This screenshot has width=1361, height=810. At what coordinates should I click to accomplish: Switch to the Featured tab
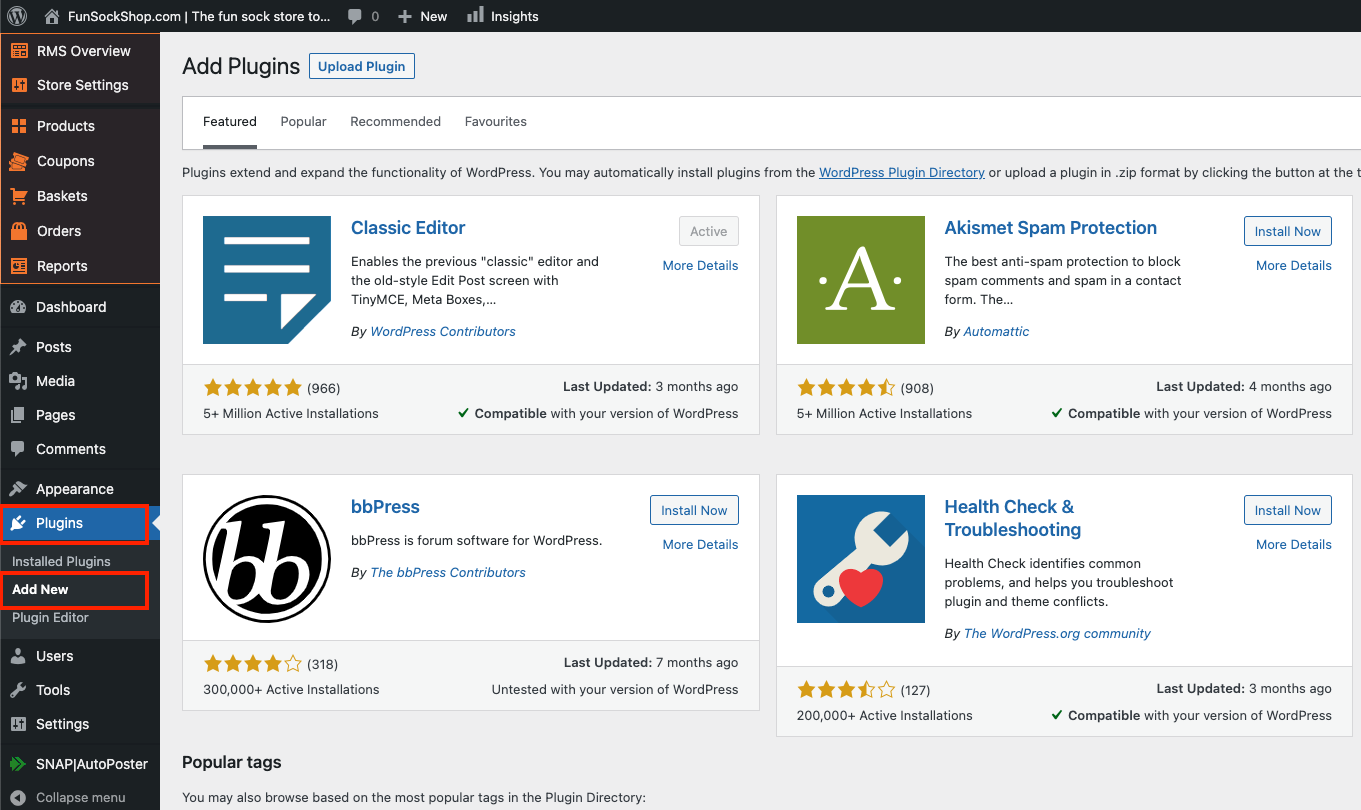coord(230,122)
